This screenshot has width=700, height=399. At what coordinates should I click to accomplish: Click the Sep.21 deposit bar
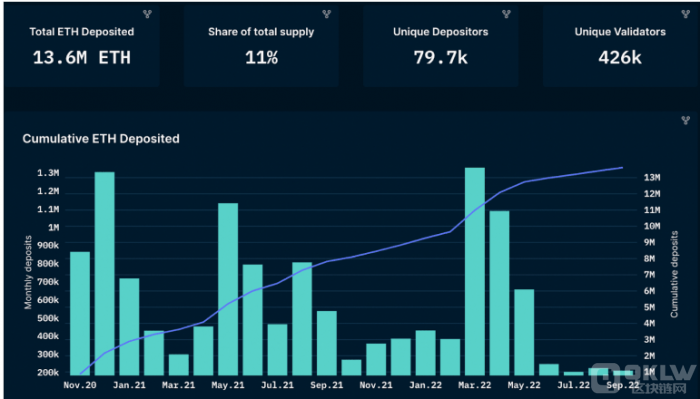pyautogui.click(x=327, y=343)
